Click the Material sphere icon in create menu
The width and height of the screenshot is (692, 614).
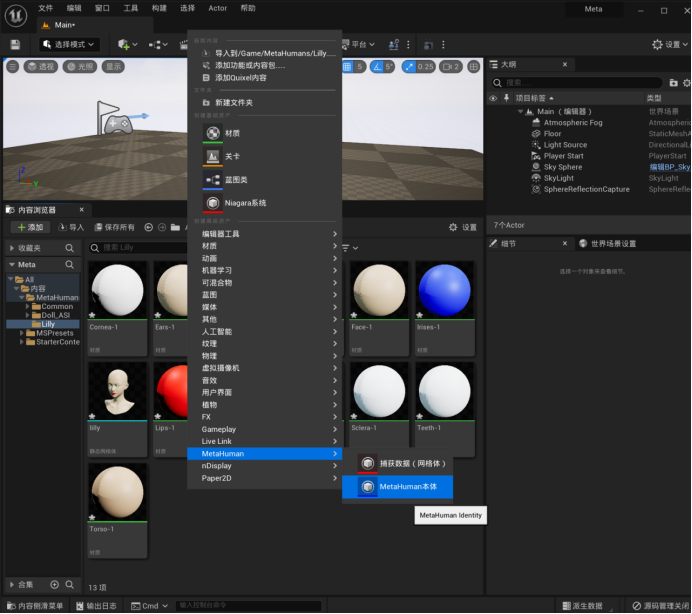[213, 133]
